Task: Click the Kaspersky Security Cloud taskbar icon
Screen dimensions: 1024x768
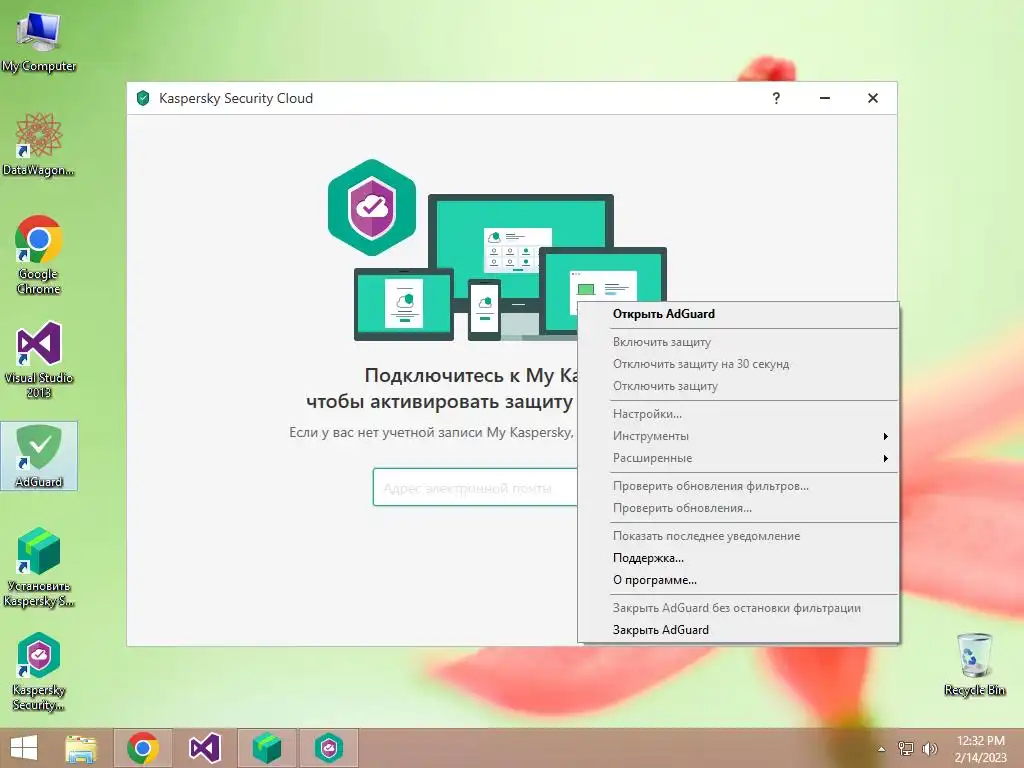Action: click(328, 748)
